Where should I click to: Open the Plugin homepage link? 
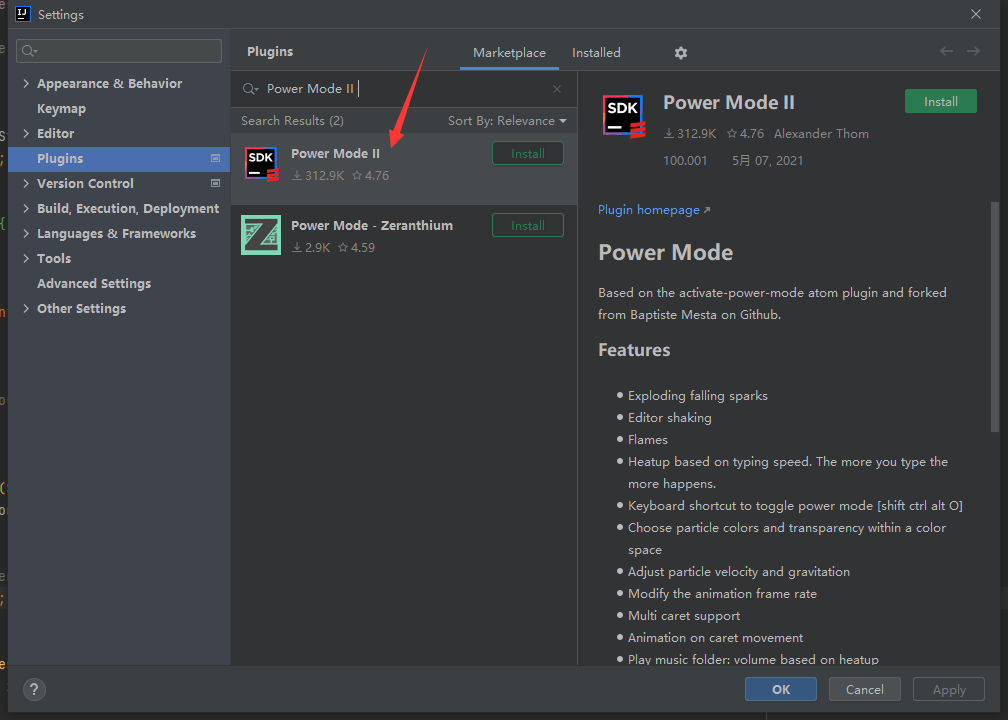pyautogui.click(x=654, y=210)
